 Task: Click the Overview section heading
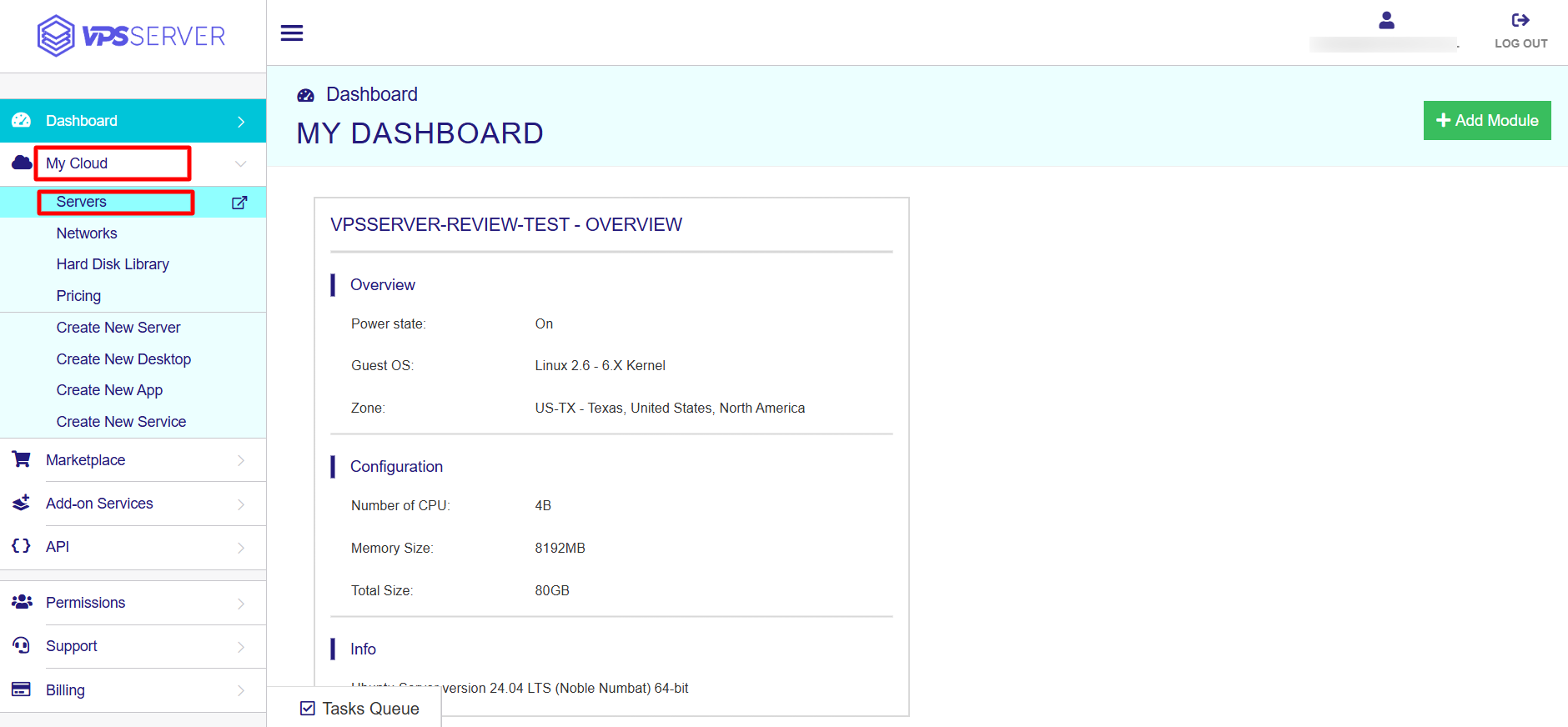coord(383,285)
